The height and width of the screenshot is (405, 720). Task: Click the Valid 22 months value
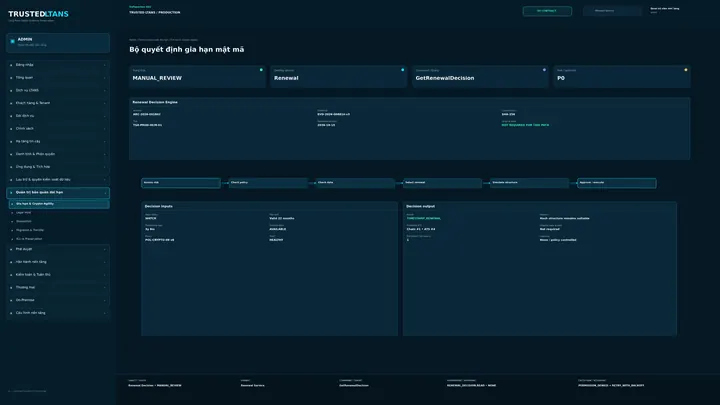pos(281,219)
